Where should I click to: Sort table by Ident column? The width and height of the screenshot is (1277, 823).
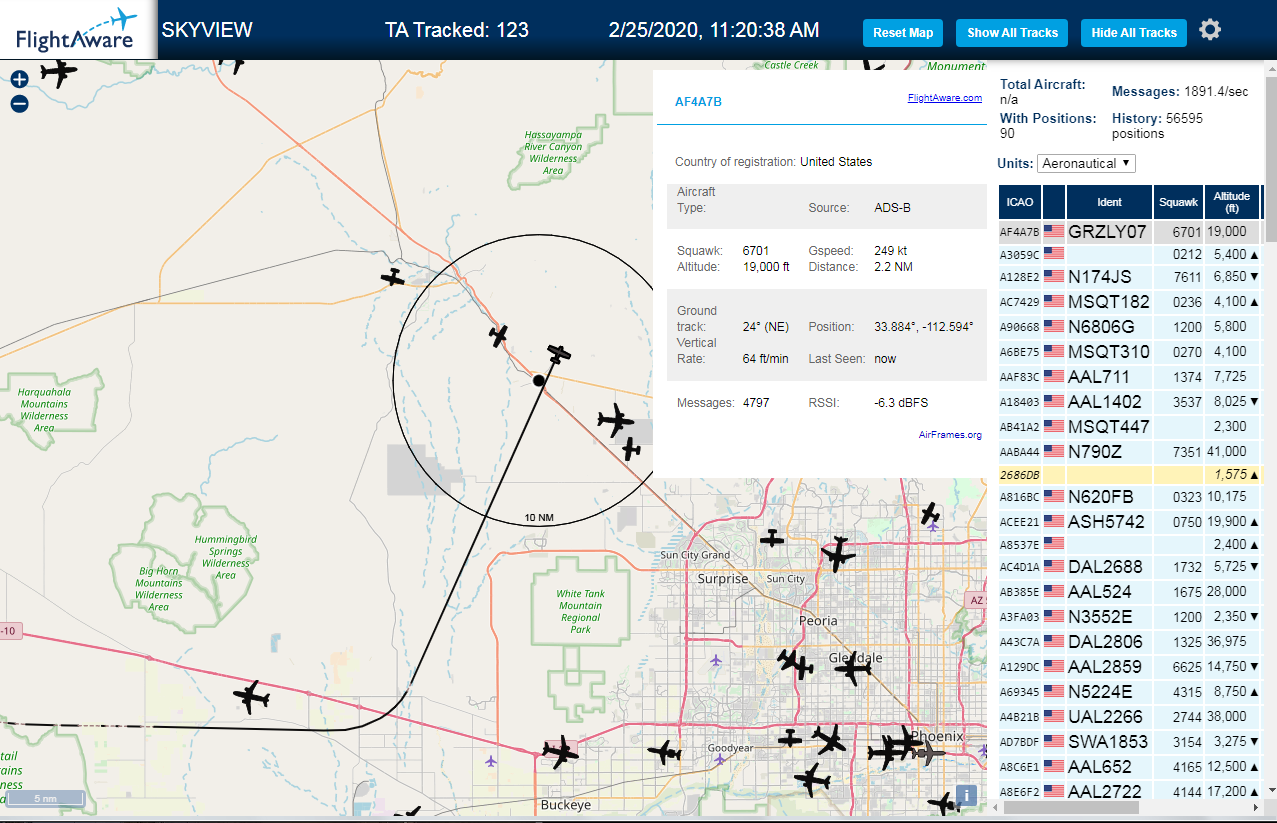pos(1110,202)
